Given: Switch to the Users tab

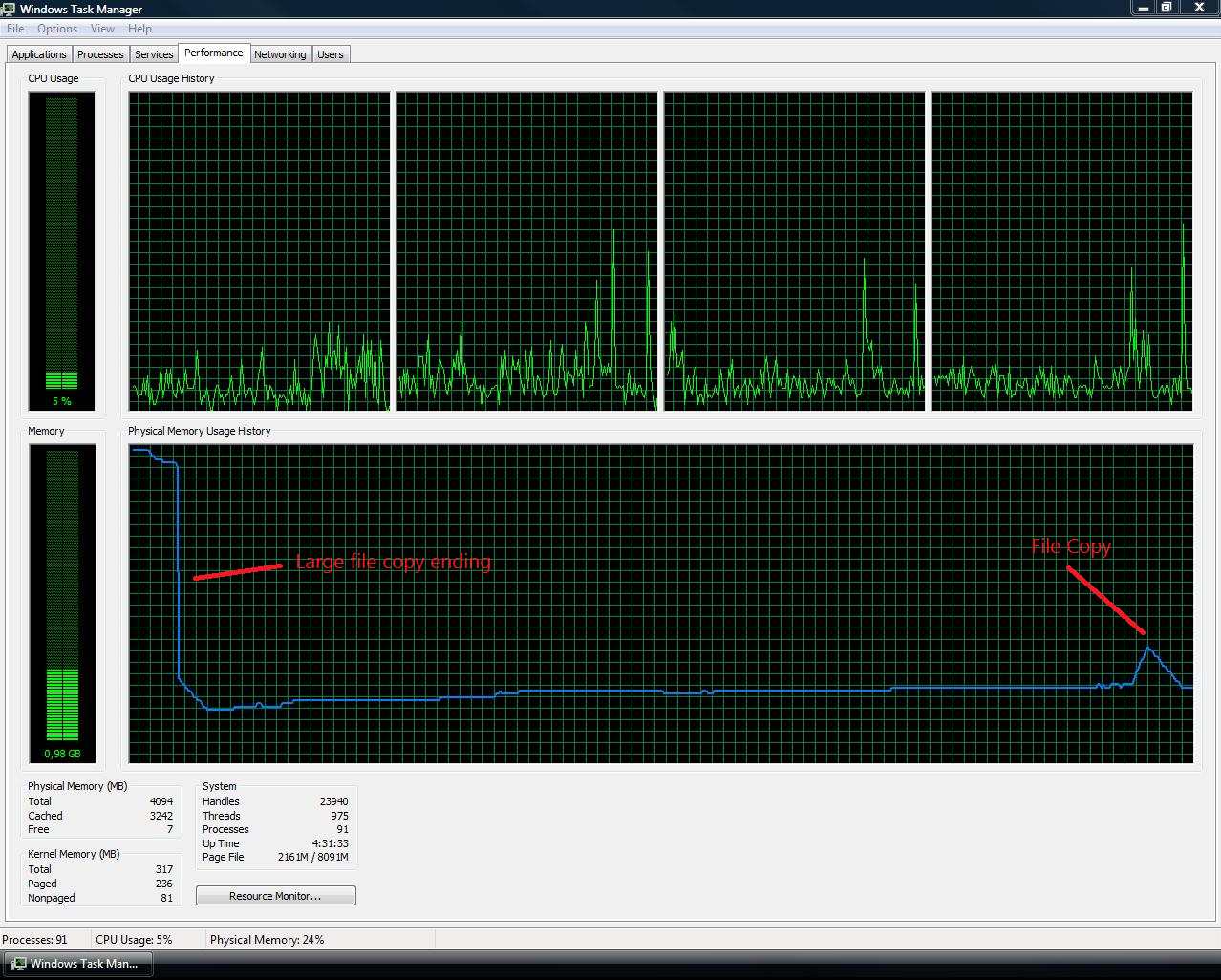Looking at the screenshot, I should [330, 53].
